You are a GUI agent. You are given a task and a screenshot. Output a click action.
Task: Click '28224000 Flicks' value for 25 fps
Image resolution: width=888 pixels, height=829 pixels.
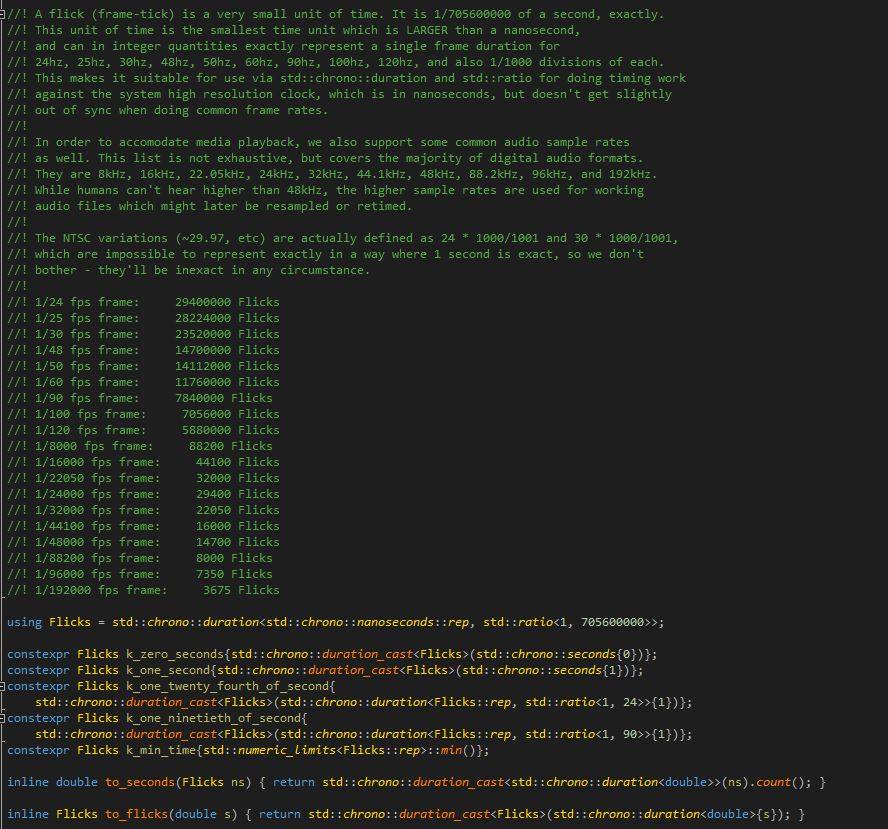227,318
